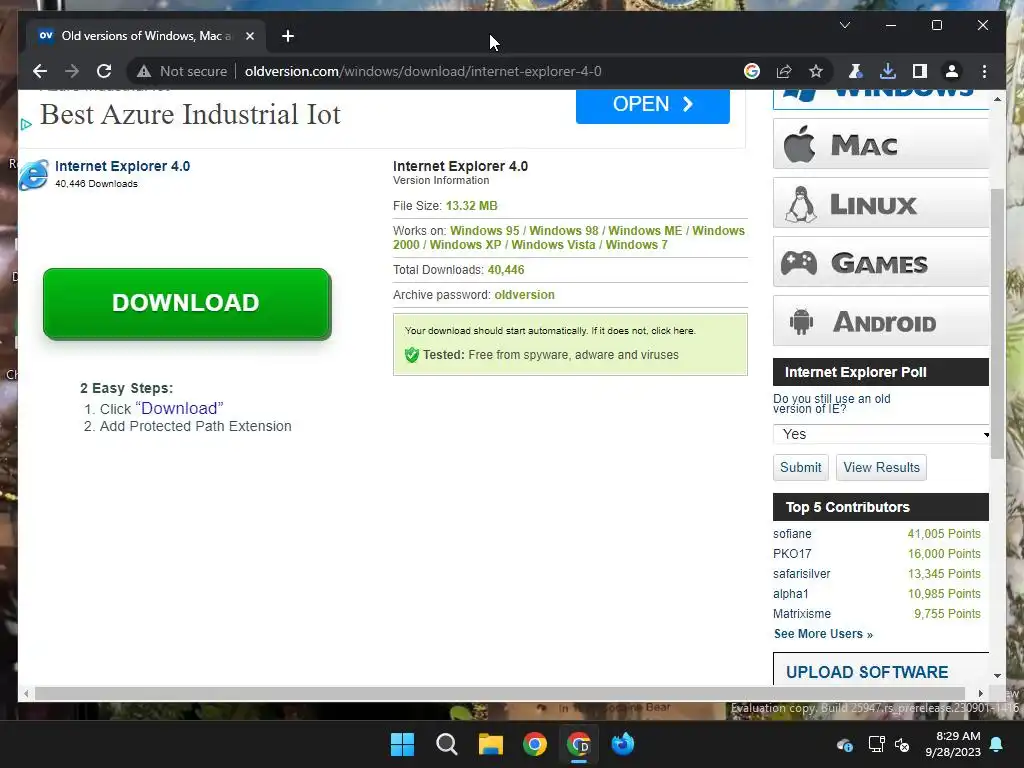Click 'click here' manual download message
Image resolution: width=1024 pixels, height=768 pixels.
click(x=673, y=330)
